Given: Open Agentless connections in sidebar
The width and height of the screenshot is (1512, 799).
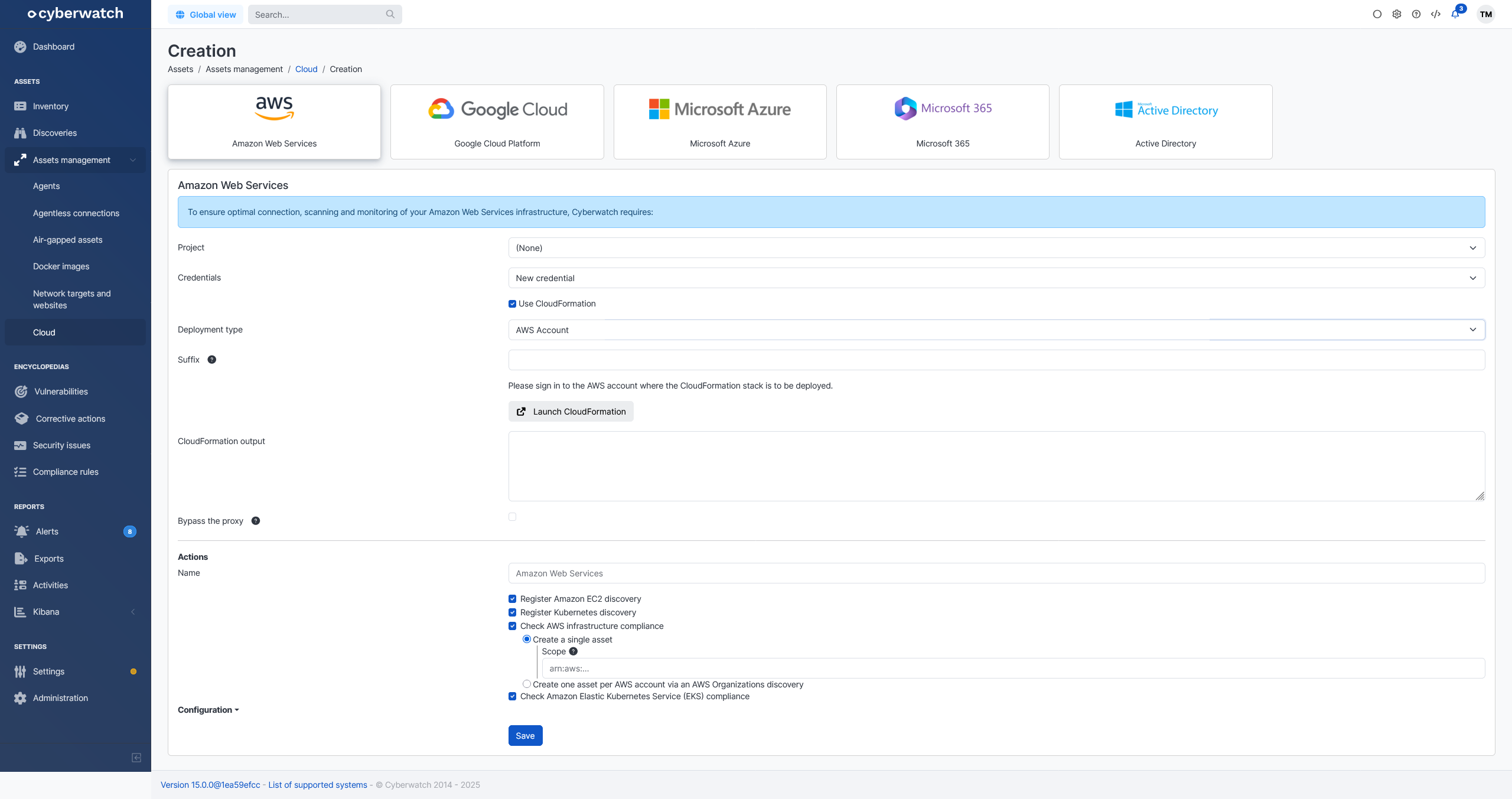Looking at the screenshot, I should tap(75, 213).
